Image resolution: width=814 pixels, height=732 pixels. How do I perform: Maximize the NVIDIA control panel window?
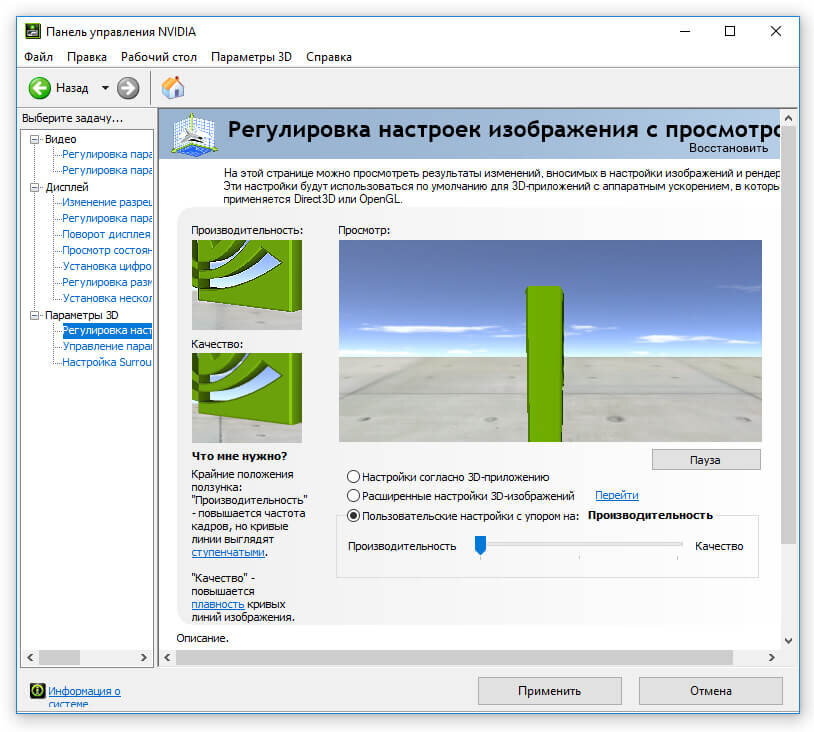pos(730,31)
